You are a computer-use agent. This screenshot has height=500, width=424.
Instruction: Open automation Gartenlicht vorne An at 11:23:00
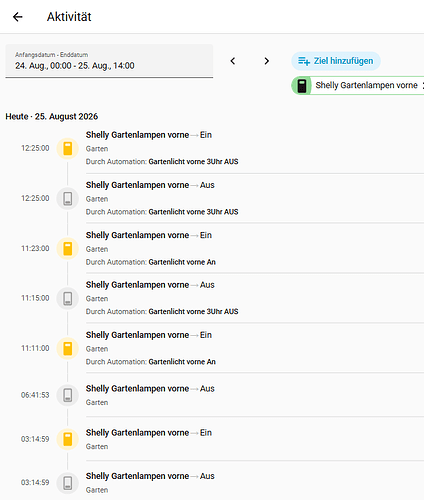[x=182, y=262]
